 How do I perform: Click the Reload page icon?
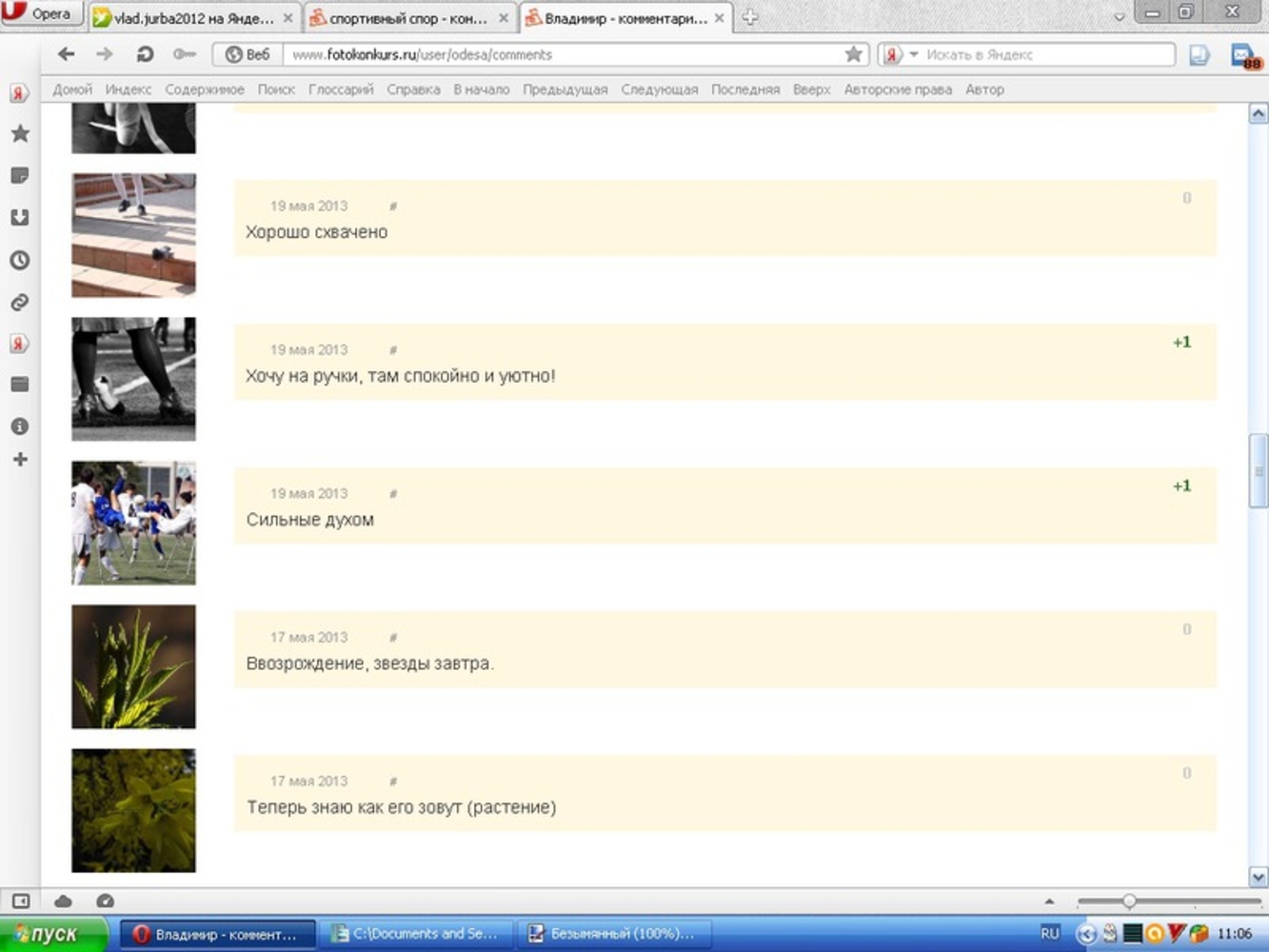[x=145, y=55]
